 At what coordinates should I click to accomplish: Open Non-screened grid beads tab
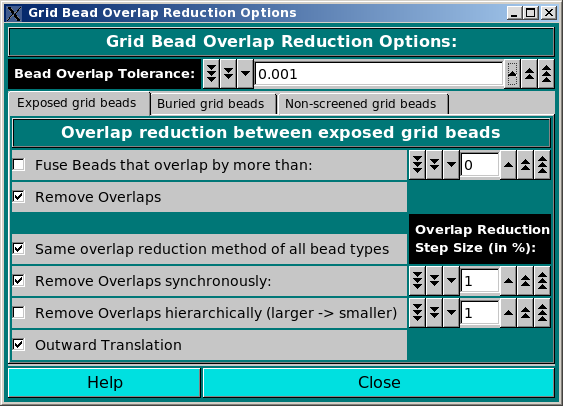(363, 104)
